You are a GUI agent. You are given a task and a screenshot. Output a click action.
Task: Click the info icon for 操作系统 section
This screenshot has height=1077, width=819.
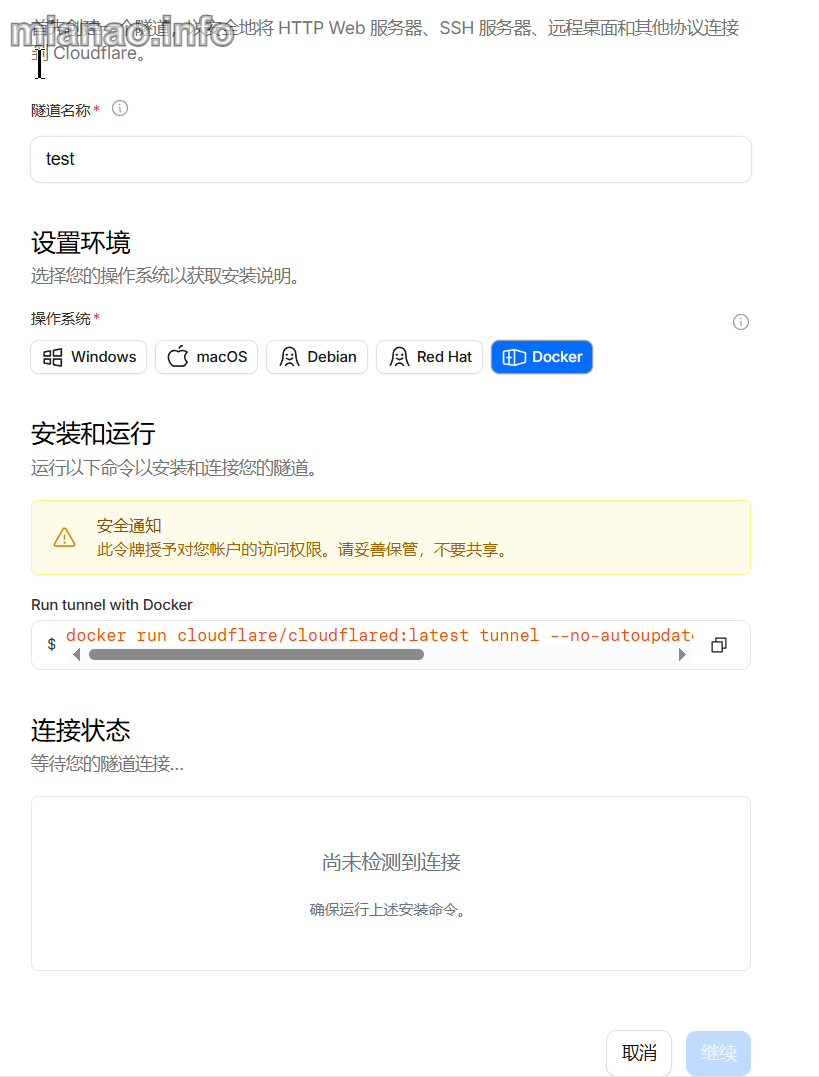740,322
